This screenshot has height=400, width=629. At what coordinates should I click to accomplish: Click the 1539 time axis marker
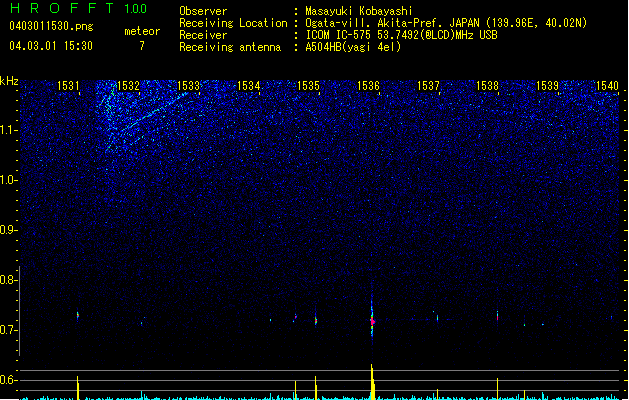point(548,86)
